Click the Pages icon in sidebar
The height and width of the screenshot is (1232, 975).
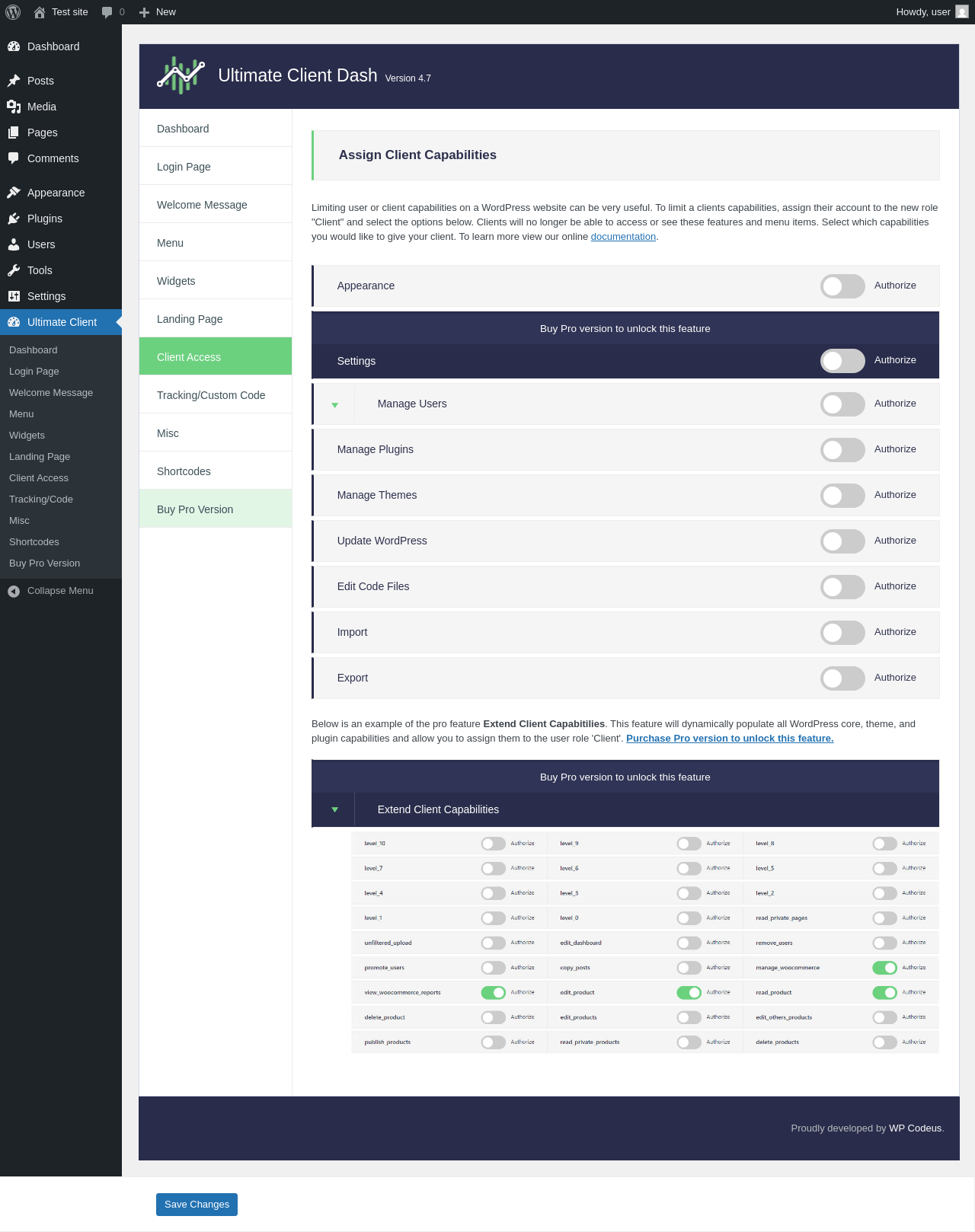14,132
